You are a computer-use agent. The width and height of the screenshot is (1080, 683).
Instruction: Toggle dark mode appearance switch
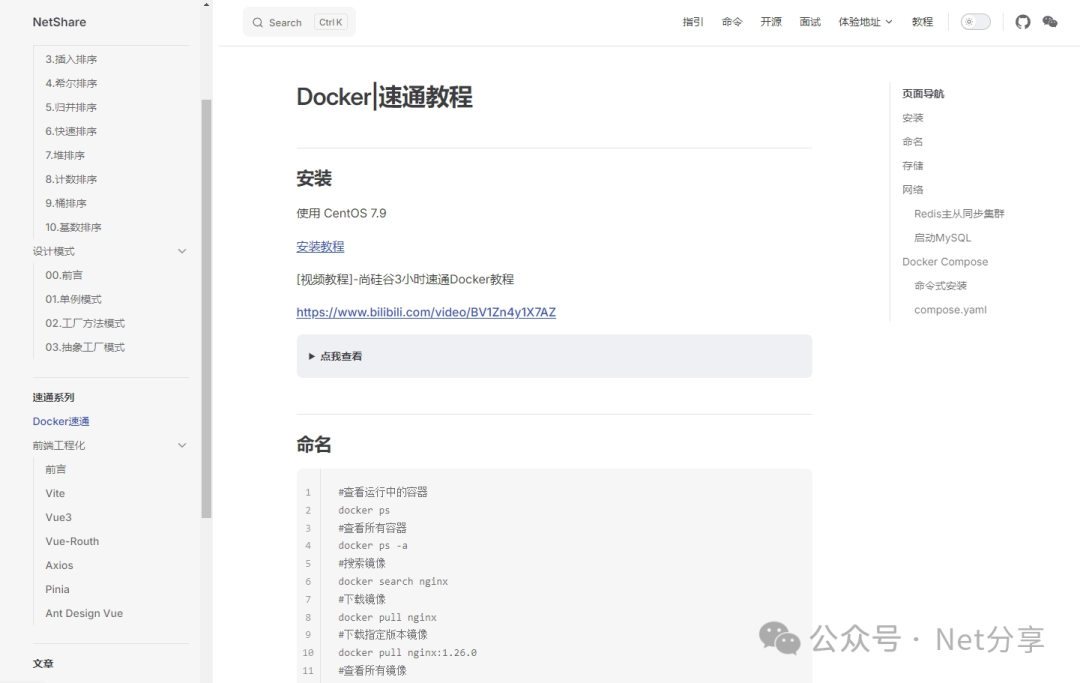coord(975,22)
